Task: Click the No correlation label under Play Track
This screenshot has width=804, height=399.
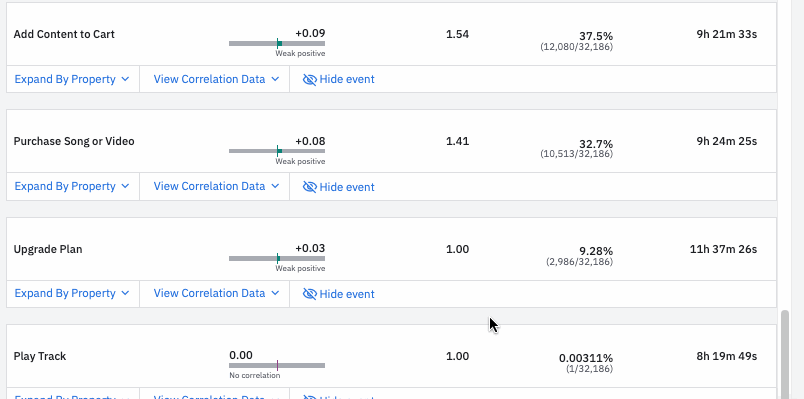Action: pyautogui.click(x=255, y=375)
